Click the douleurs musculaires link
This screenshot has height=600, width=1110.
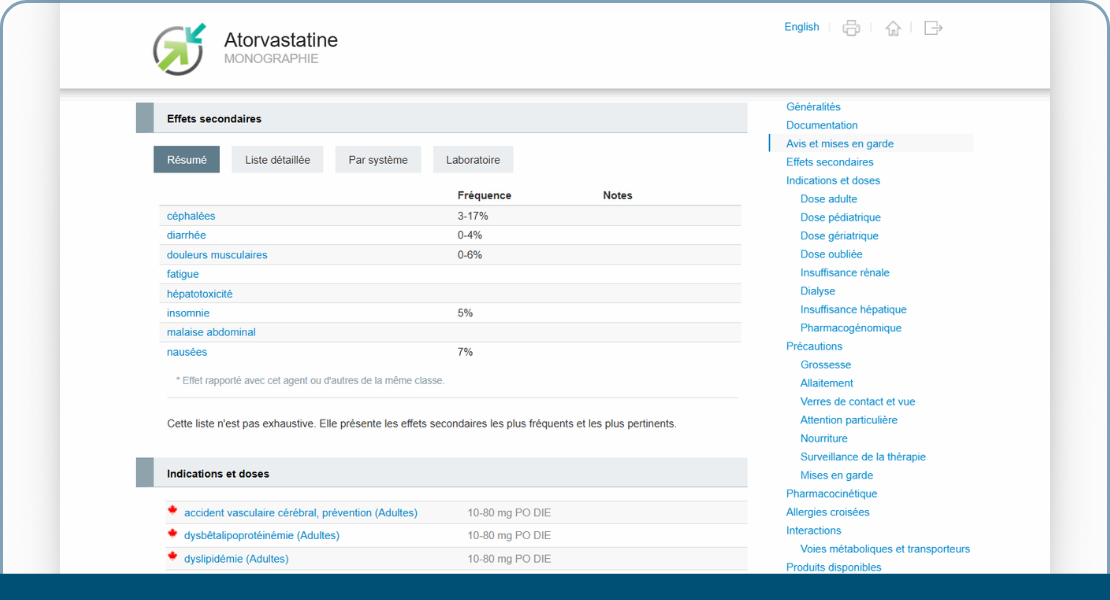(x=217, y=255)
